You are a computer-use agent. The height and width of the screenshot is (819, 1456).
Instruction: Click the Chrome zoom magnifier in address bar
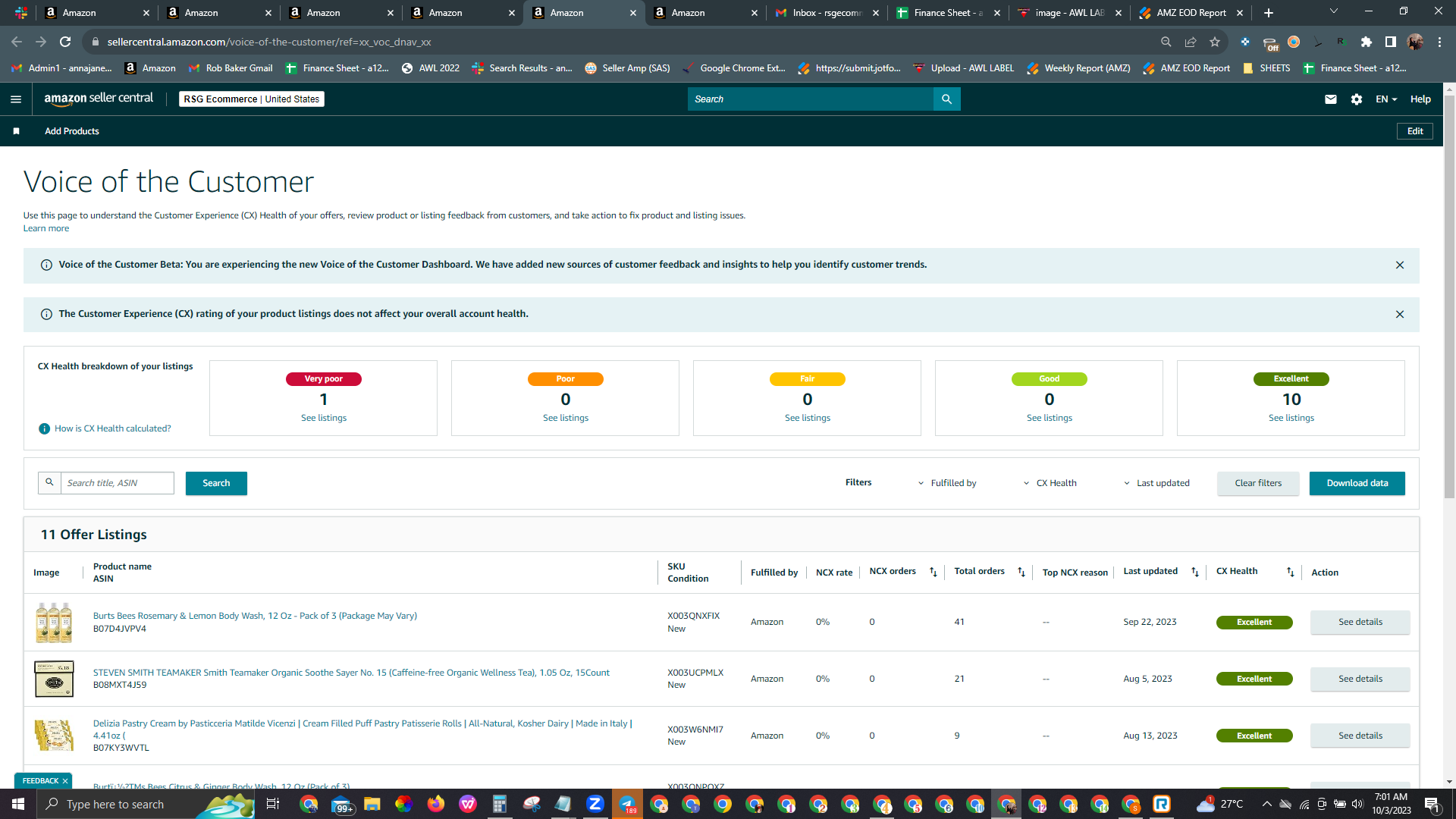(1166, 42)
